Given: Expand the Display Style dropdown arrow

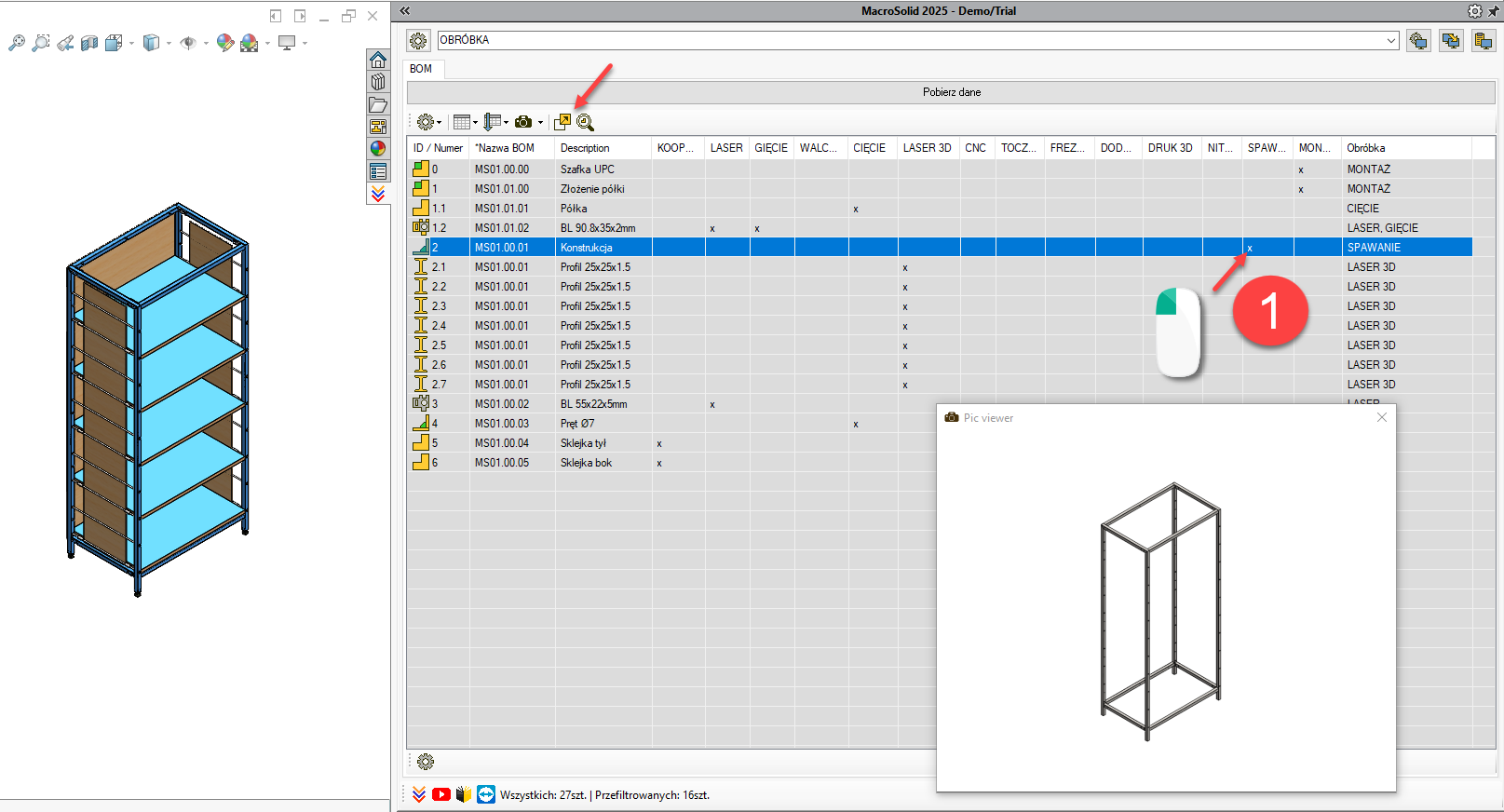Looking at the screenshot, I should 169,43.
